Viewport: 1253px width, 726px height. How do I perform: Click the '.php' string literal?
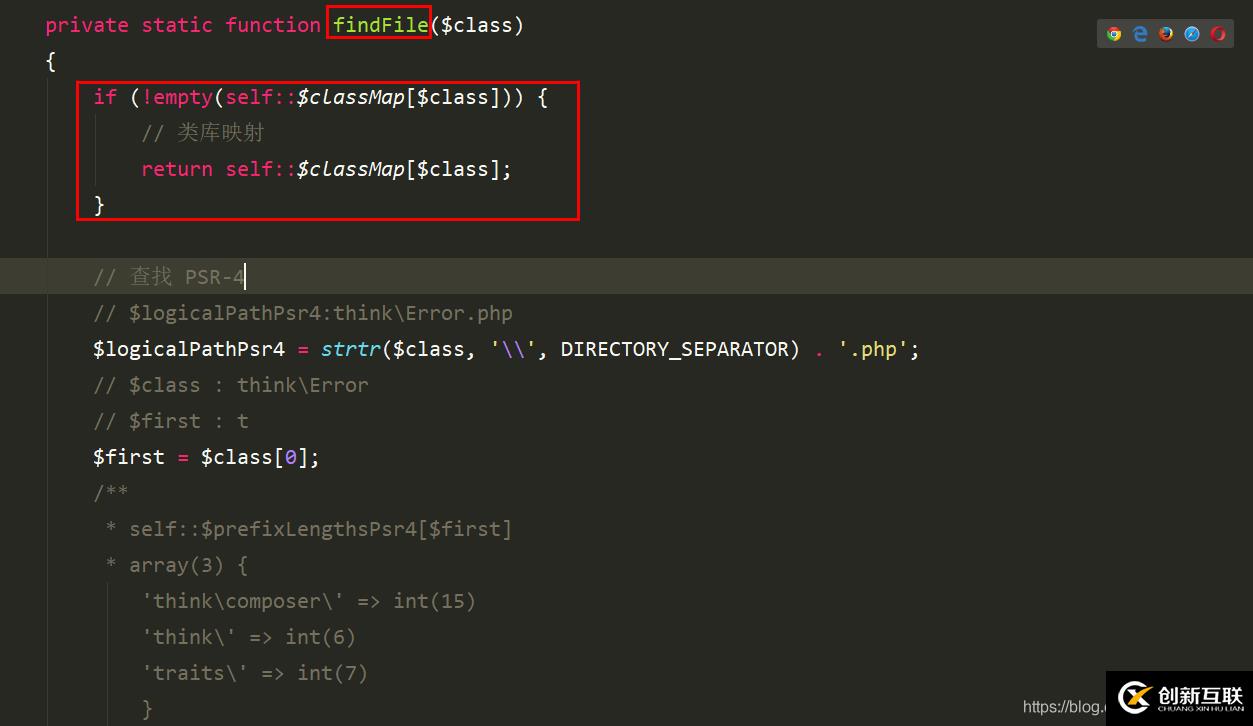point(874,349)
